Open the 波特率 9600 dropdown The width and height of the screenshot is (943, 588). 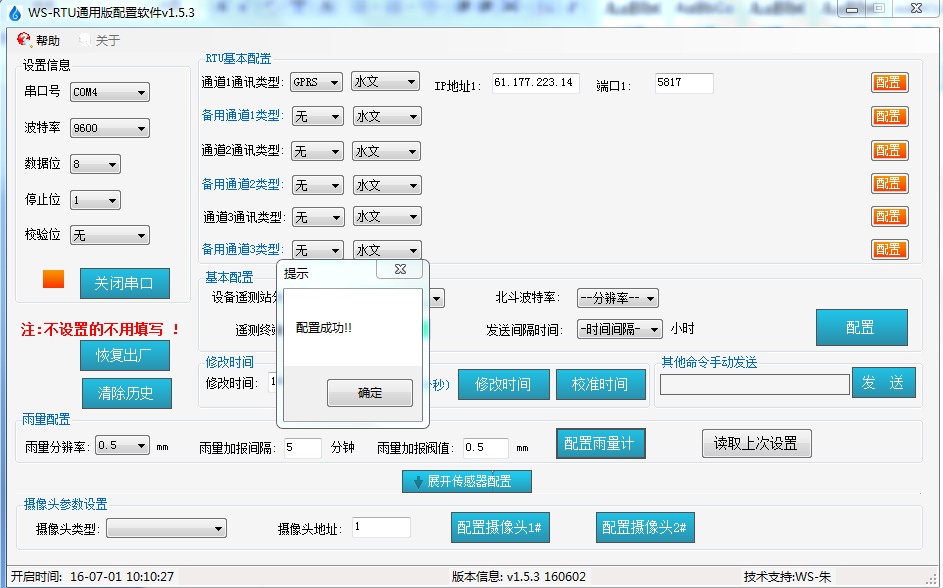click(x=109, y=128)
